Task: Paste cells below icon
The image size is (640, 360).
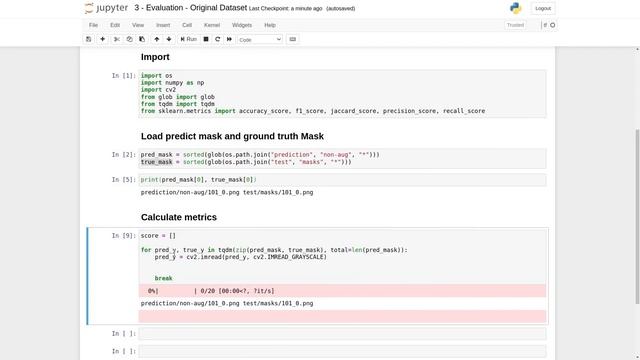Action: click(x=142, y=39)
